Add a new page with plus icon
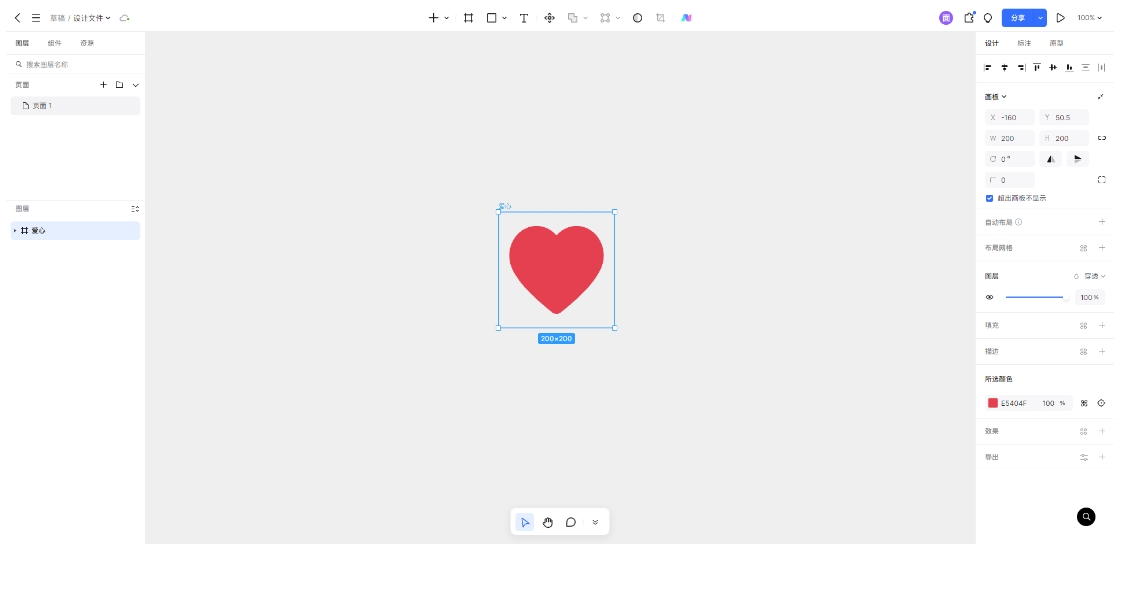 103,85
